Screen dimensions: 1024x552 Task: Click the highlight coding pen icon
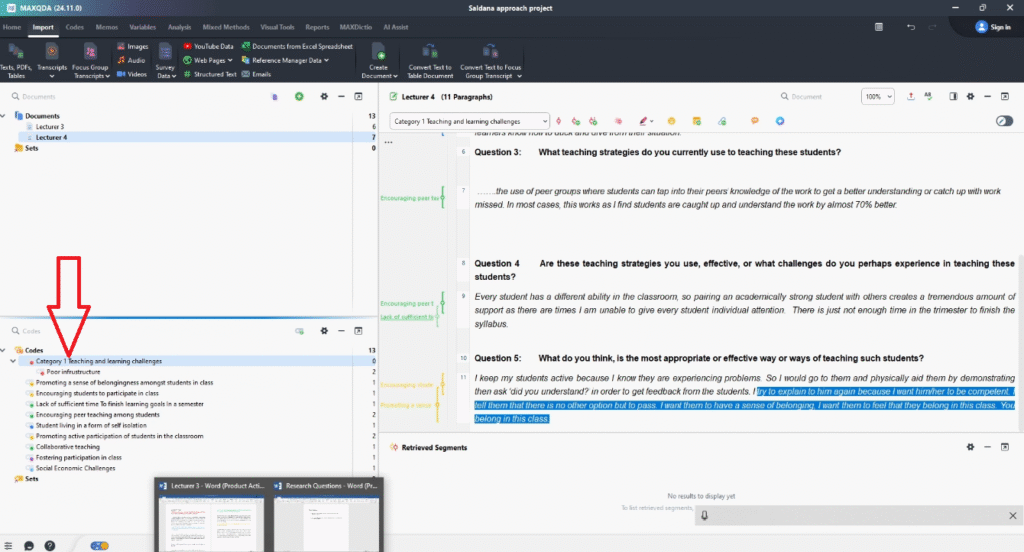pos(643,121)
